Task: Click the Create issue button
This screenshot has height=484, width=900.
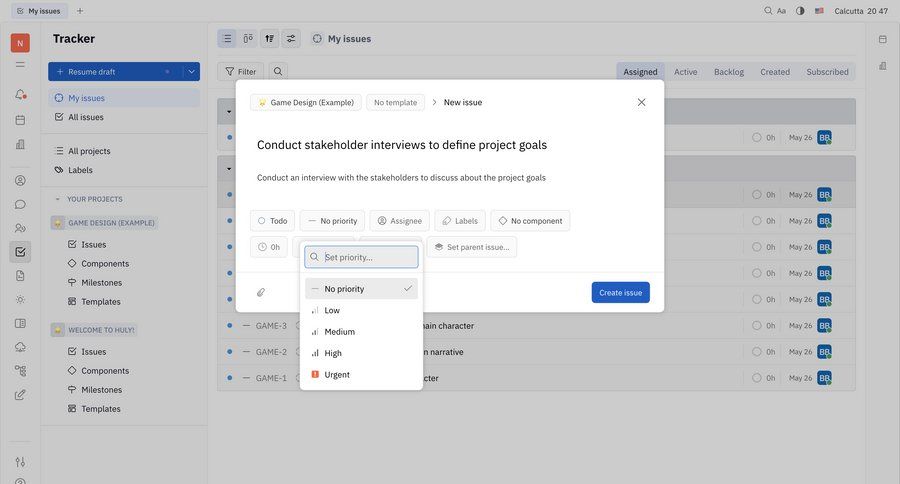Action: pyautogui.click(x=620, y=293)
